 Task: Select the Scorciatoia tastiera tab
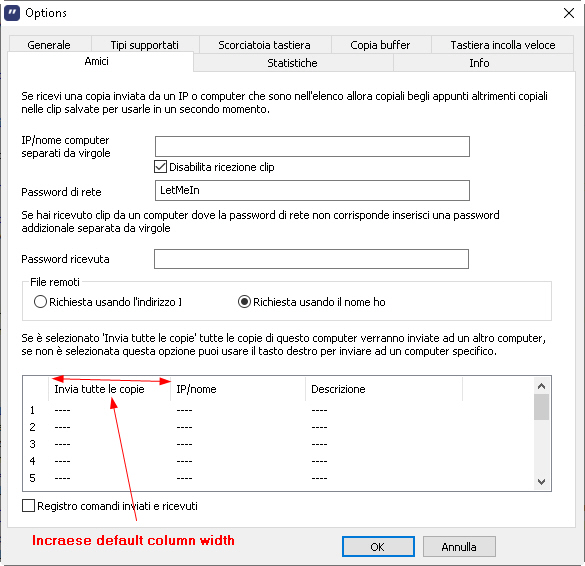click(x=265, y=45)
